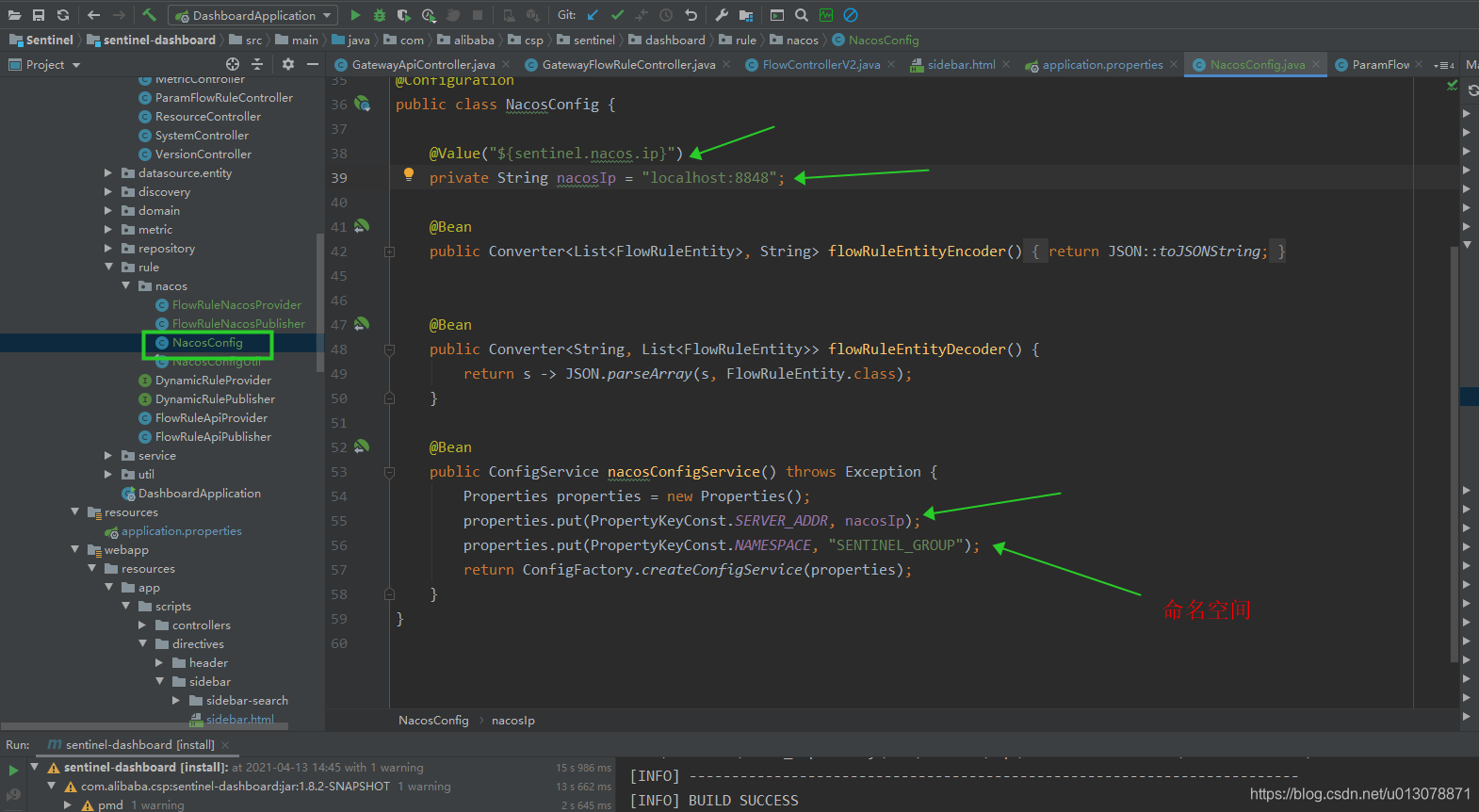The width and height of the screenshot is (1479, 812).
Task: Expand the datasource.entity package
Action: [x=108, y=172]
